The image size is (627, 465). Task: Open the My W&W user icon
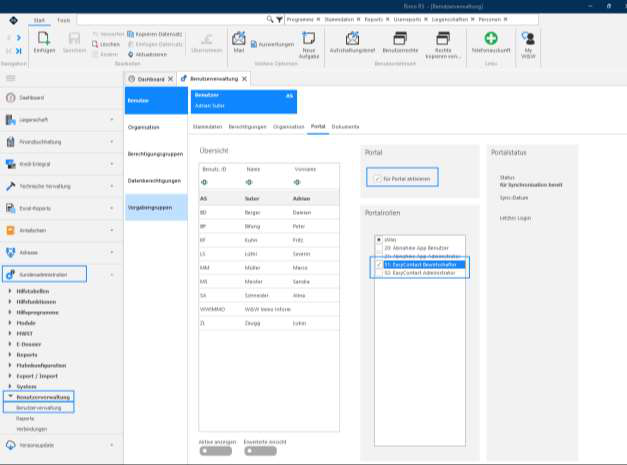528,38
